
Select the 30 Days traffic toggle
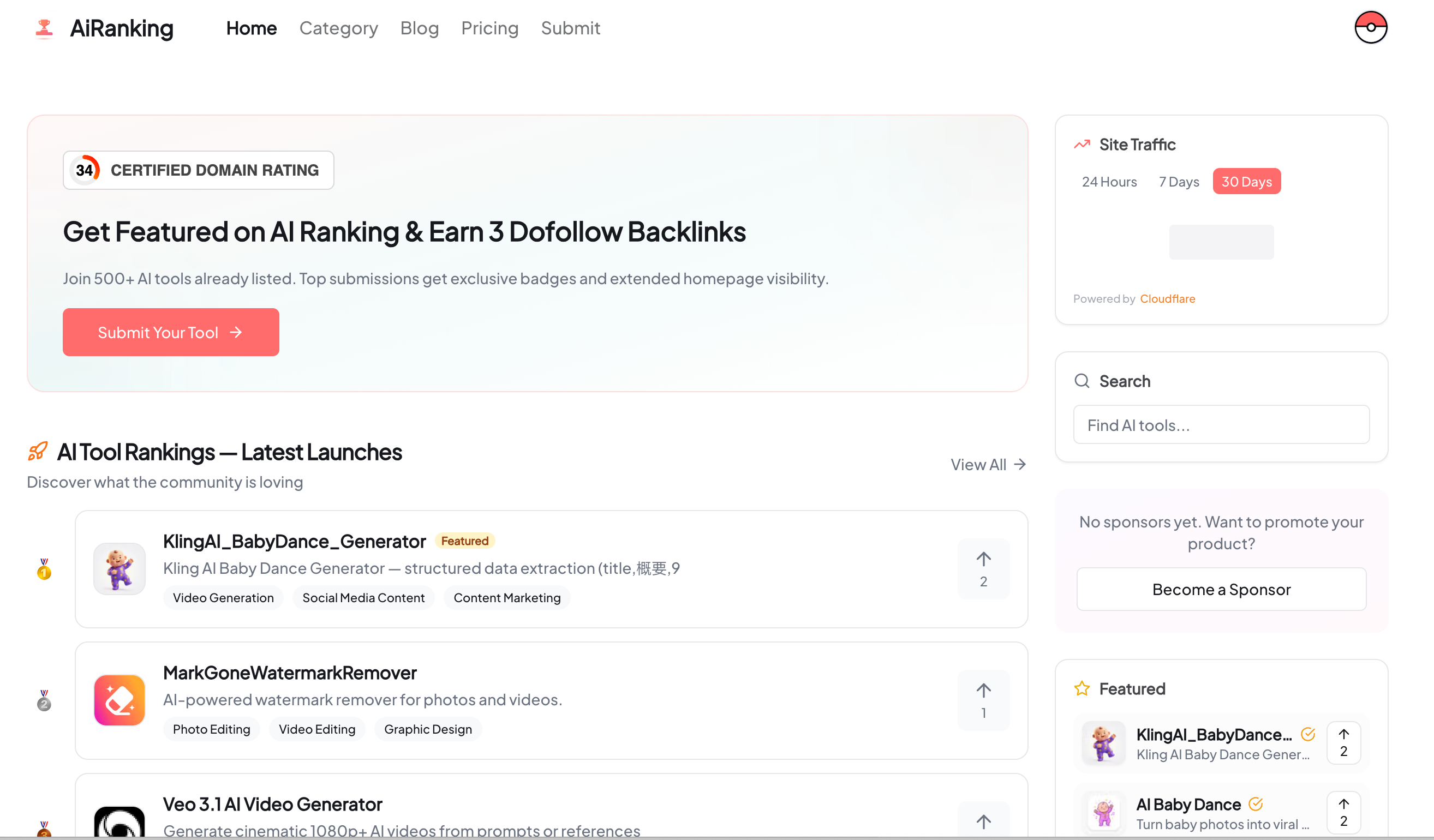(x=1246, y=181)
